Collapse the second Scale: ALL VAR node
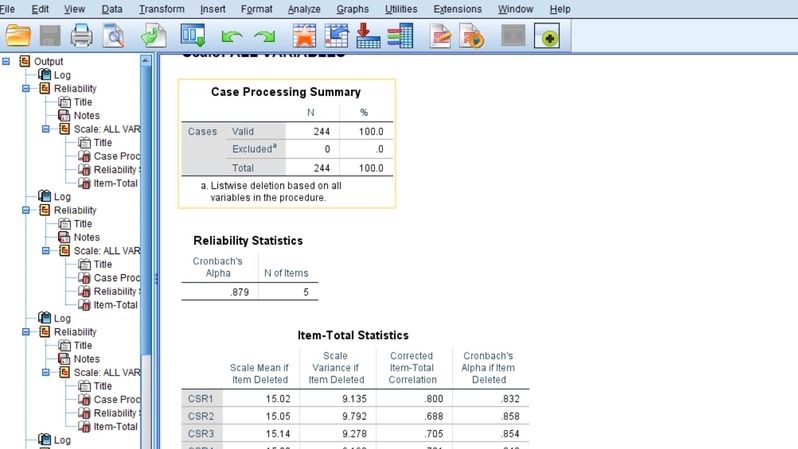 coord(46,251)
